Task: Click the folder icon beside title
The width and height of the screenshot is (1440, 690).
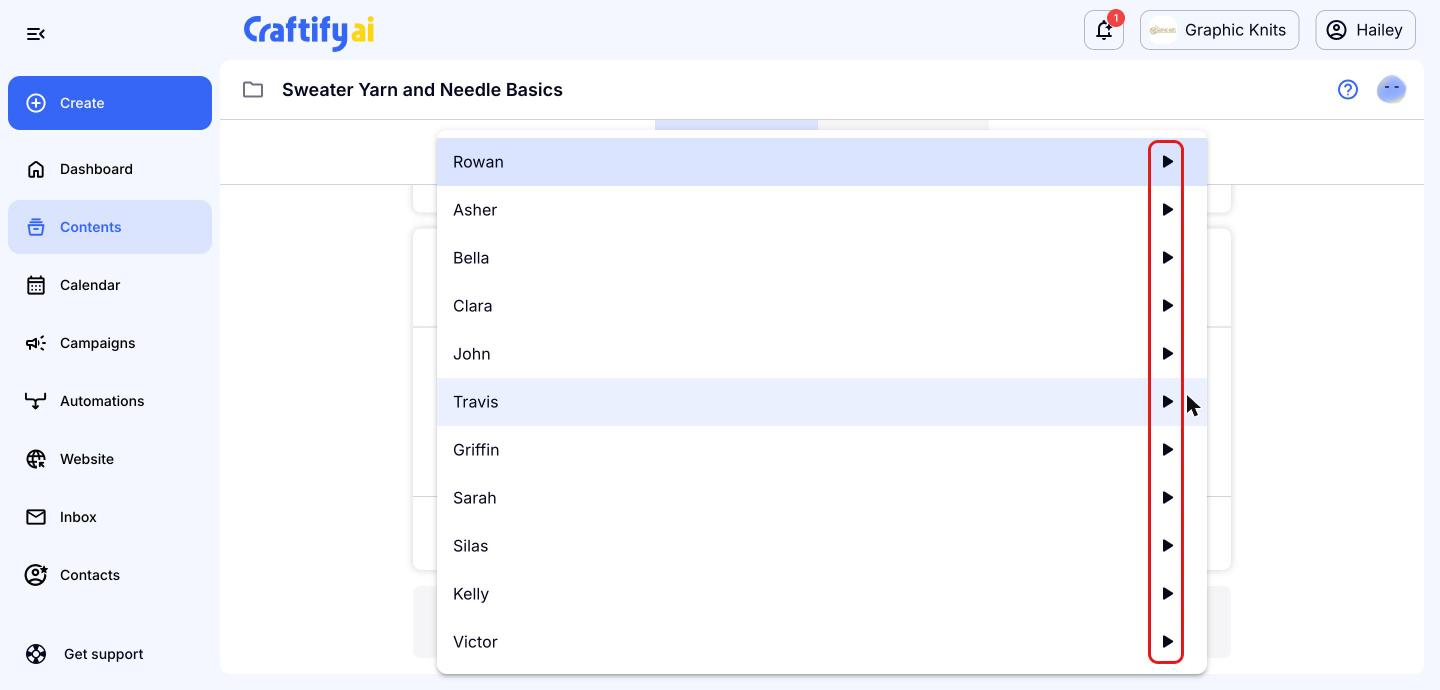Action: 253,90
